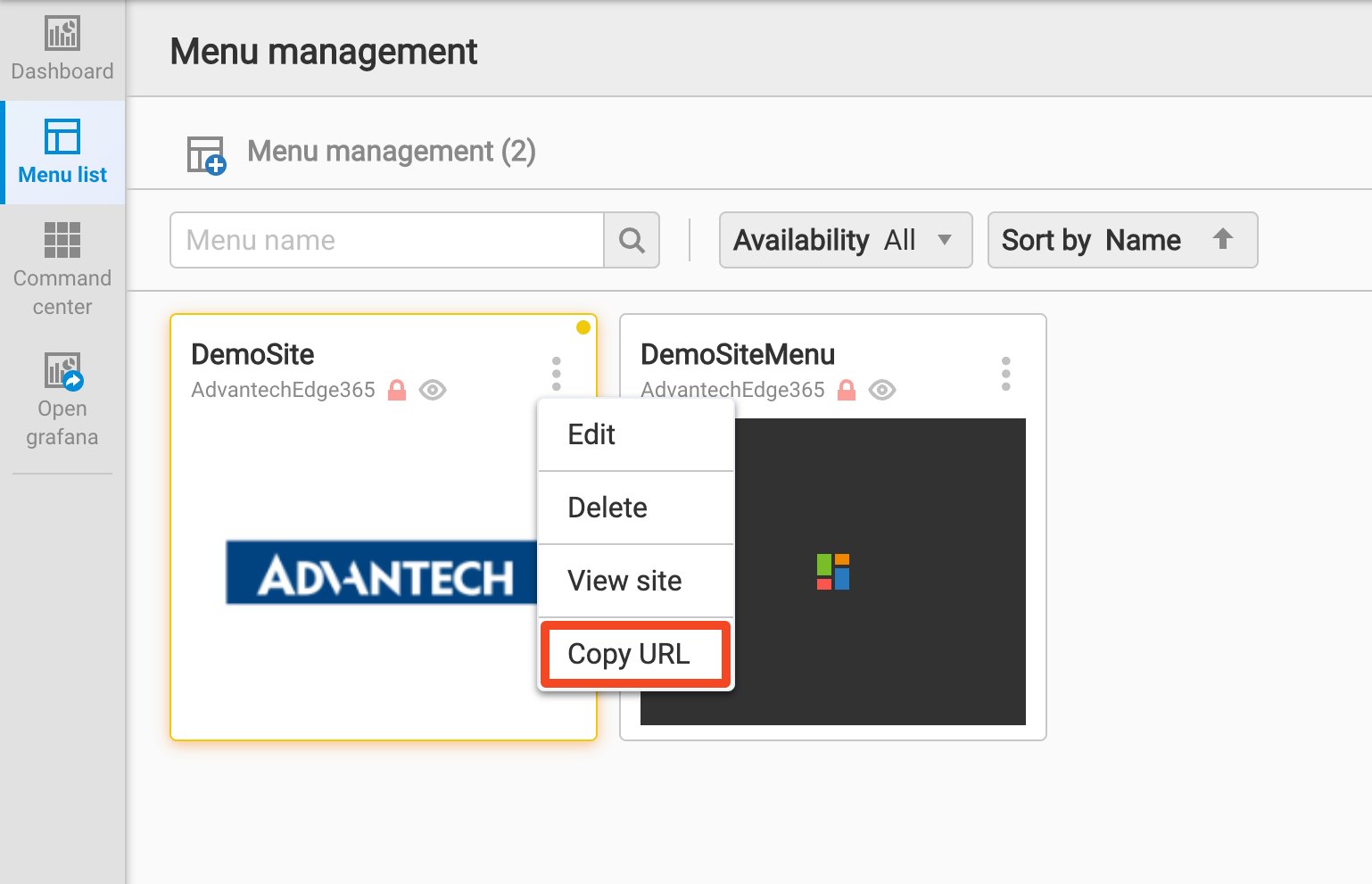
Task: Open three-dot menu on DemoSiteMenu card
Action: (1005, 374)
